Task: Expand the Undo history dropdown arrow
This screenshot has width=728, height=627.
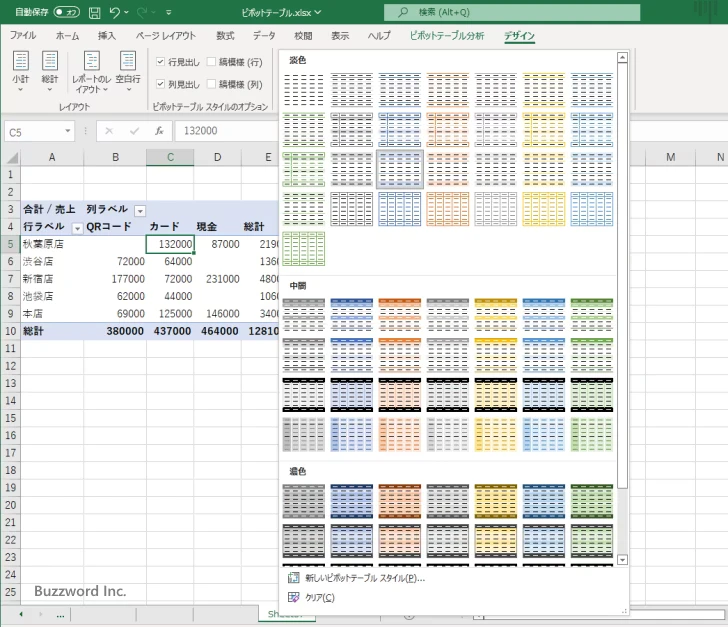Action: coord(126,13)
